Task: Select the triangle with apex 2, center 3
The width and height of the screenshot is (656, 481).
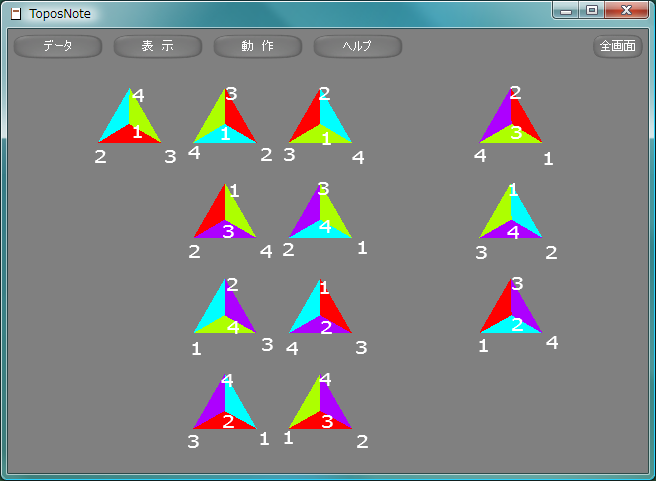Action: (511, 116)
